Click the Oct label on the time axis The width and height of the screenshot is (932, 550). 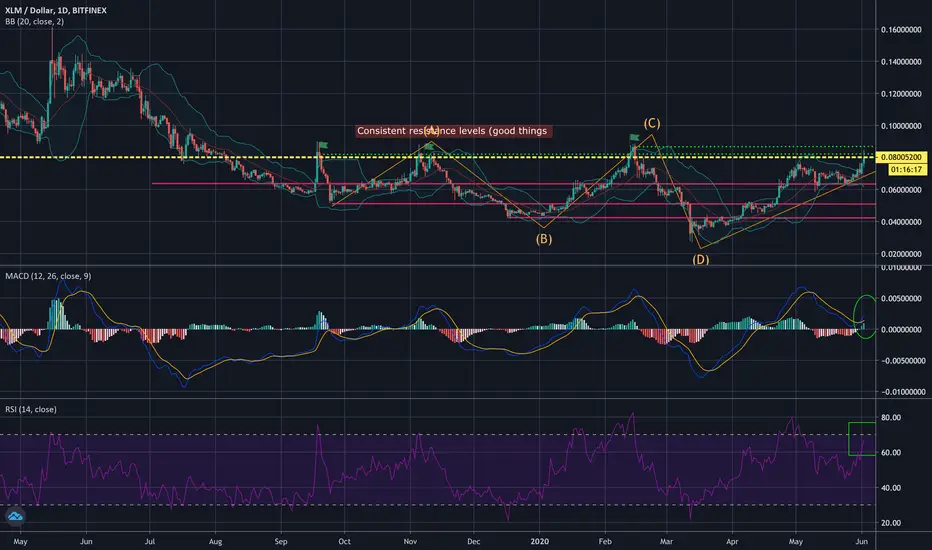tap(344, 542)
